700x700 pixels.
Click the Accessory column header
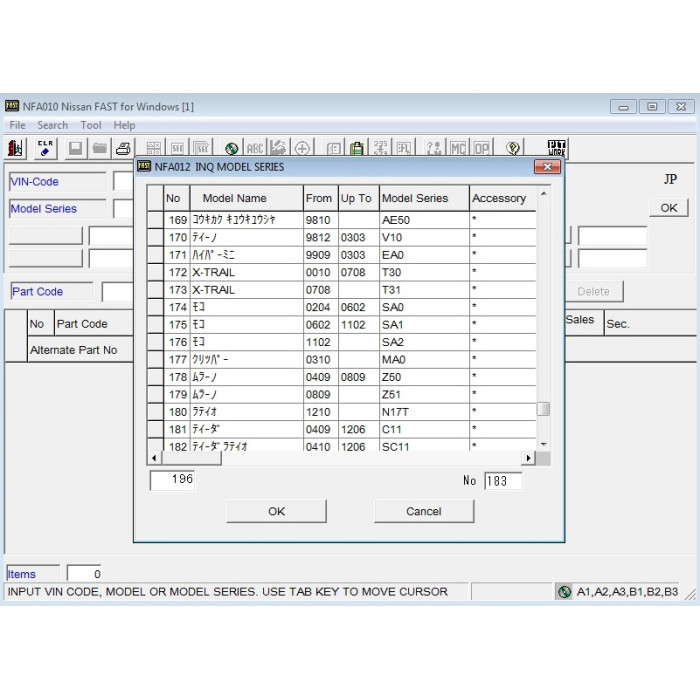[503, 198]
